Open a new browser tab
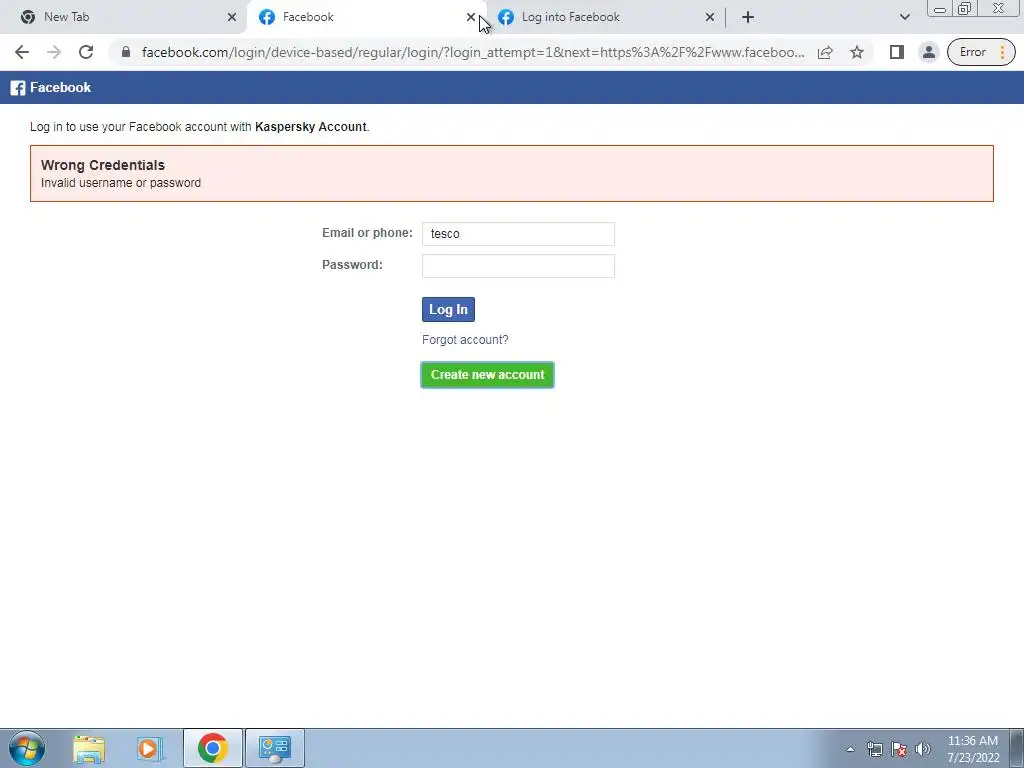Viewport: 1024px width, 768px height. click(x=748, y=17)
